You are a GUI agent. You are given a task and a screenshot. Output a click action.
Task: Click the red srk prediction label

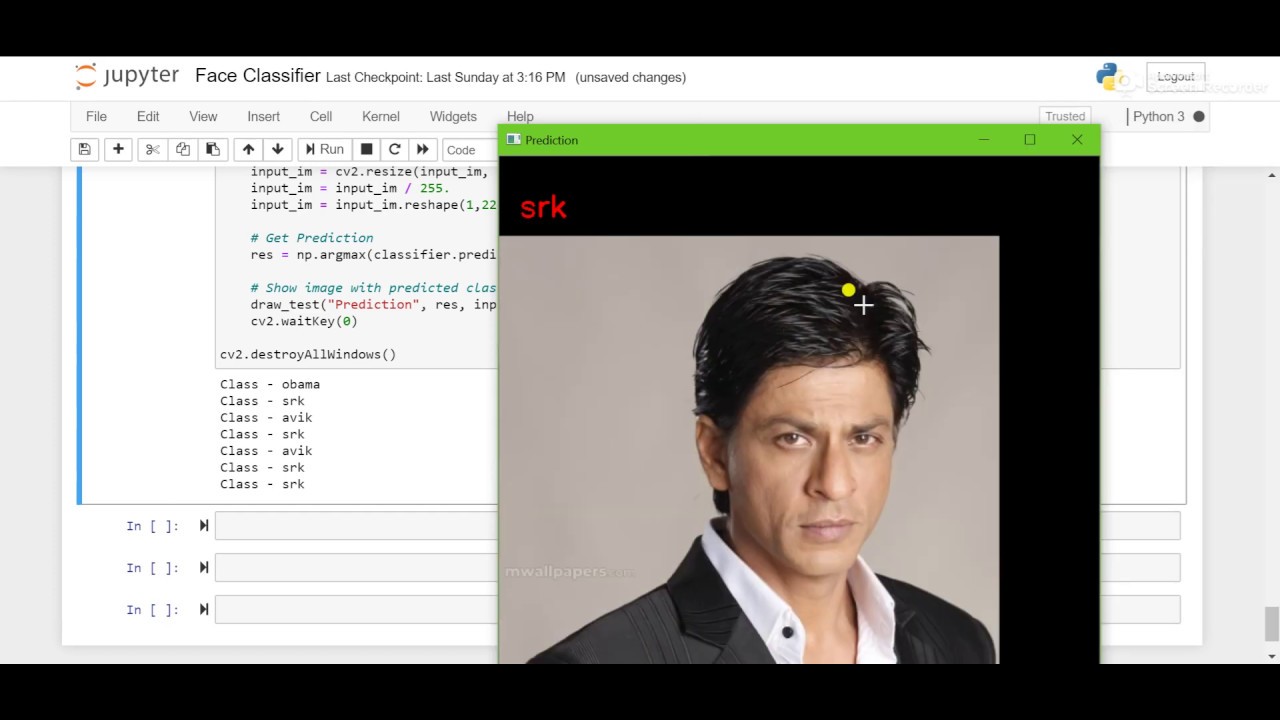pos(543,207)
